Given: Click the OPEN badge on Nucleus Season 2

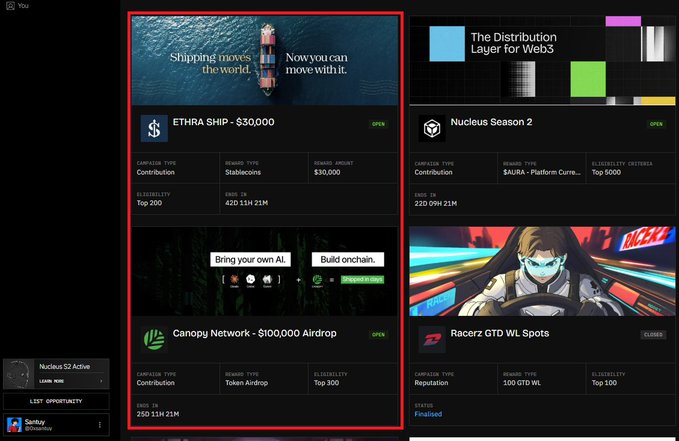Looking at the screenshot, I should click(x=656, y=124).
